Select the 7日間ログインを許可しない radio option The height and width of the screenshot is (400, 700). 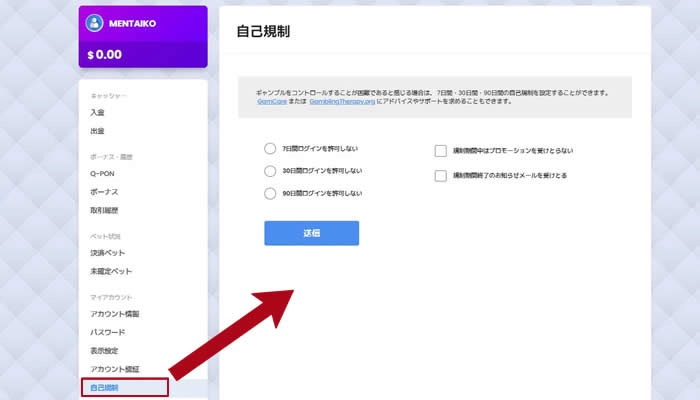point(270,148)
